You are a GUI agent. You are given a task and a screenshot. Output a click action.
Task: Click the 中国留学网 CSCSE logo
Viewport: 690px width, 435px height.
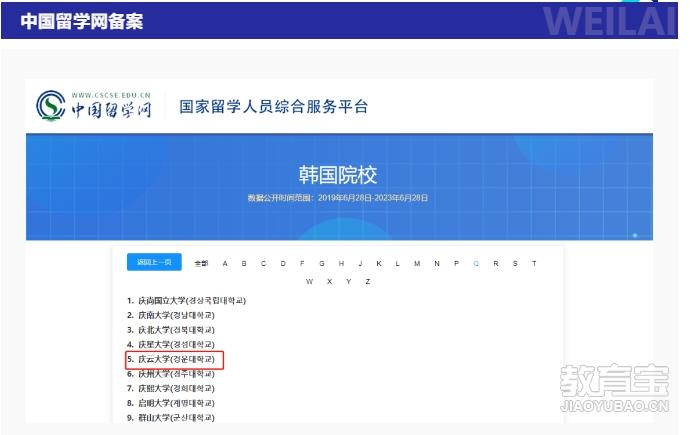point(94,106)
